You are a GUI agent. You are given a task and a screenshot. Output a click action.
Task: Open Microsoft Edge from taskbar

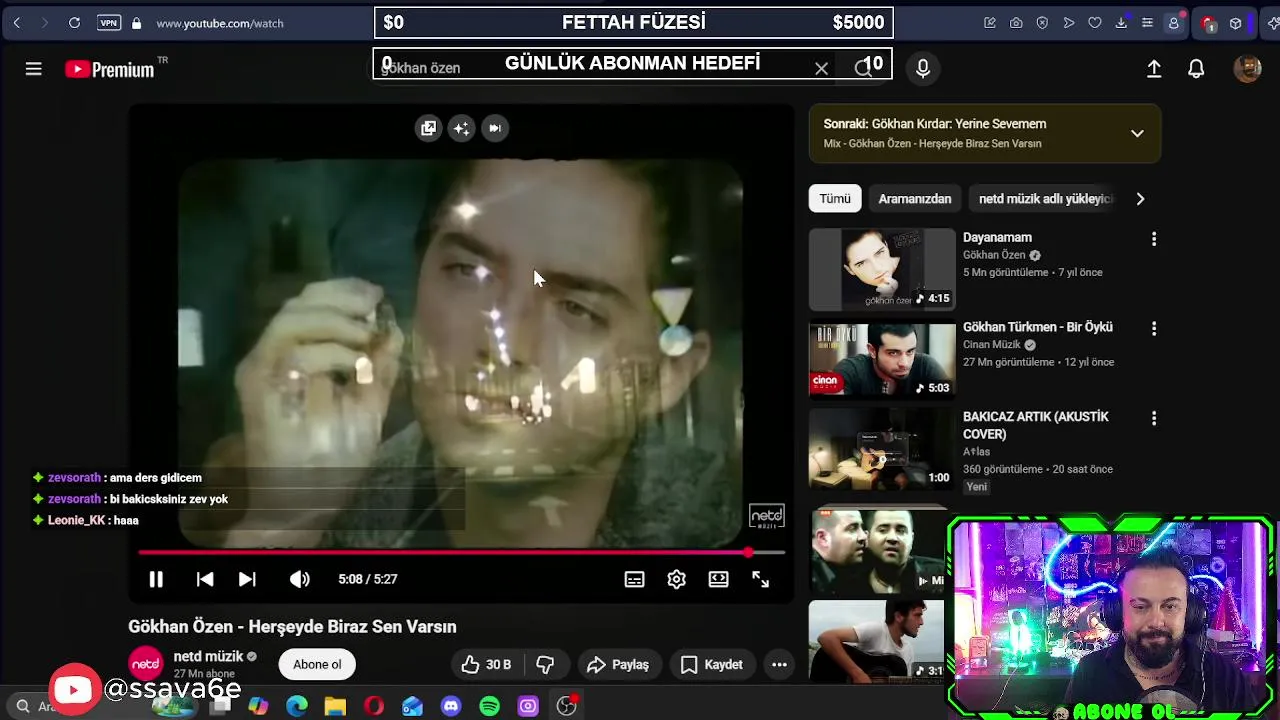[297, 706]
